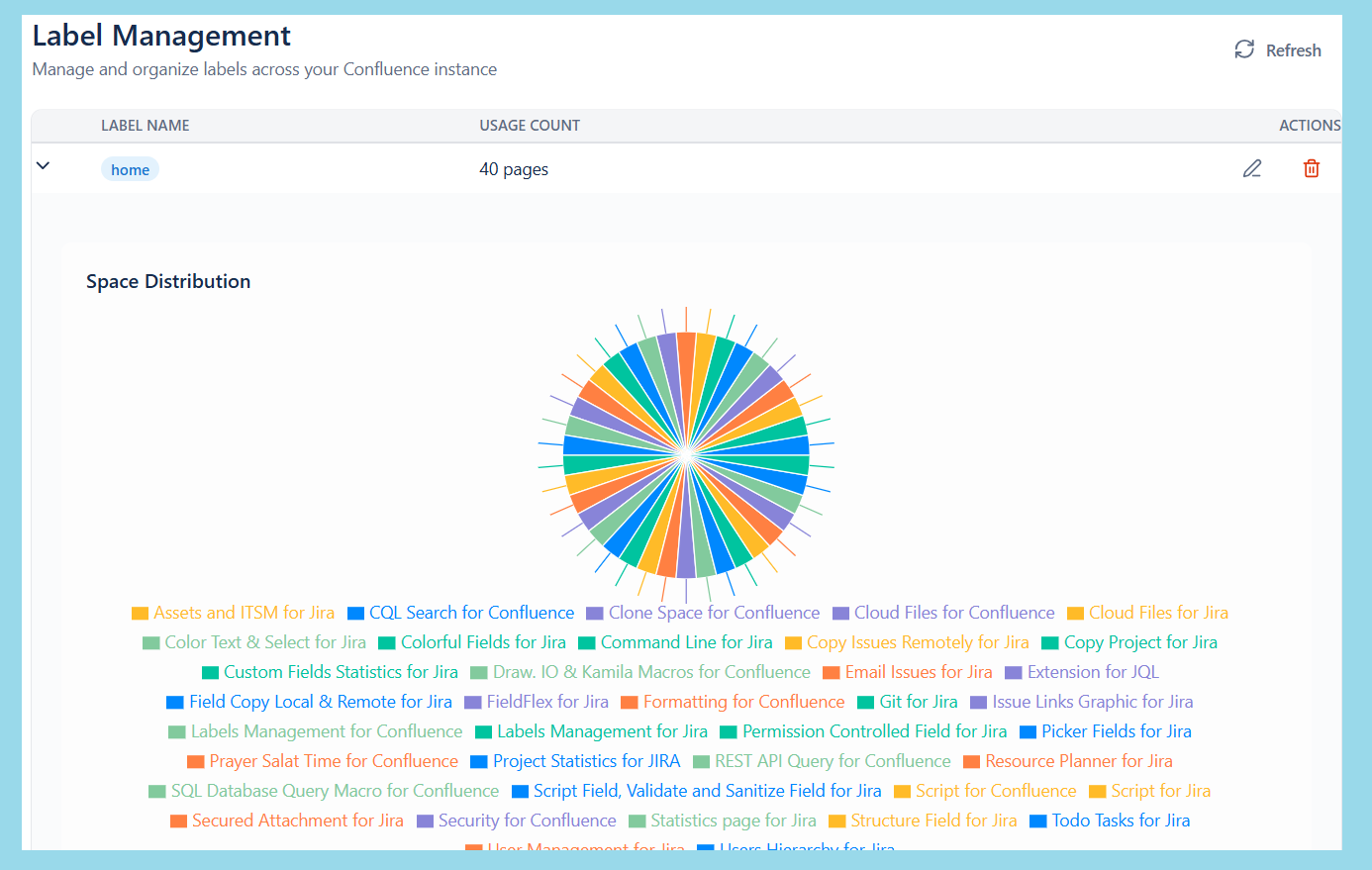Click the Space Distribution heading
The image size is (1372, 870).
(x=168, y=281)
